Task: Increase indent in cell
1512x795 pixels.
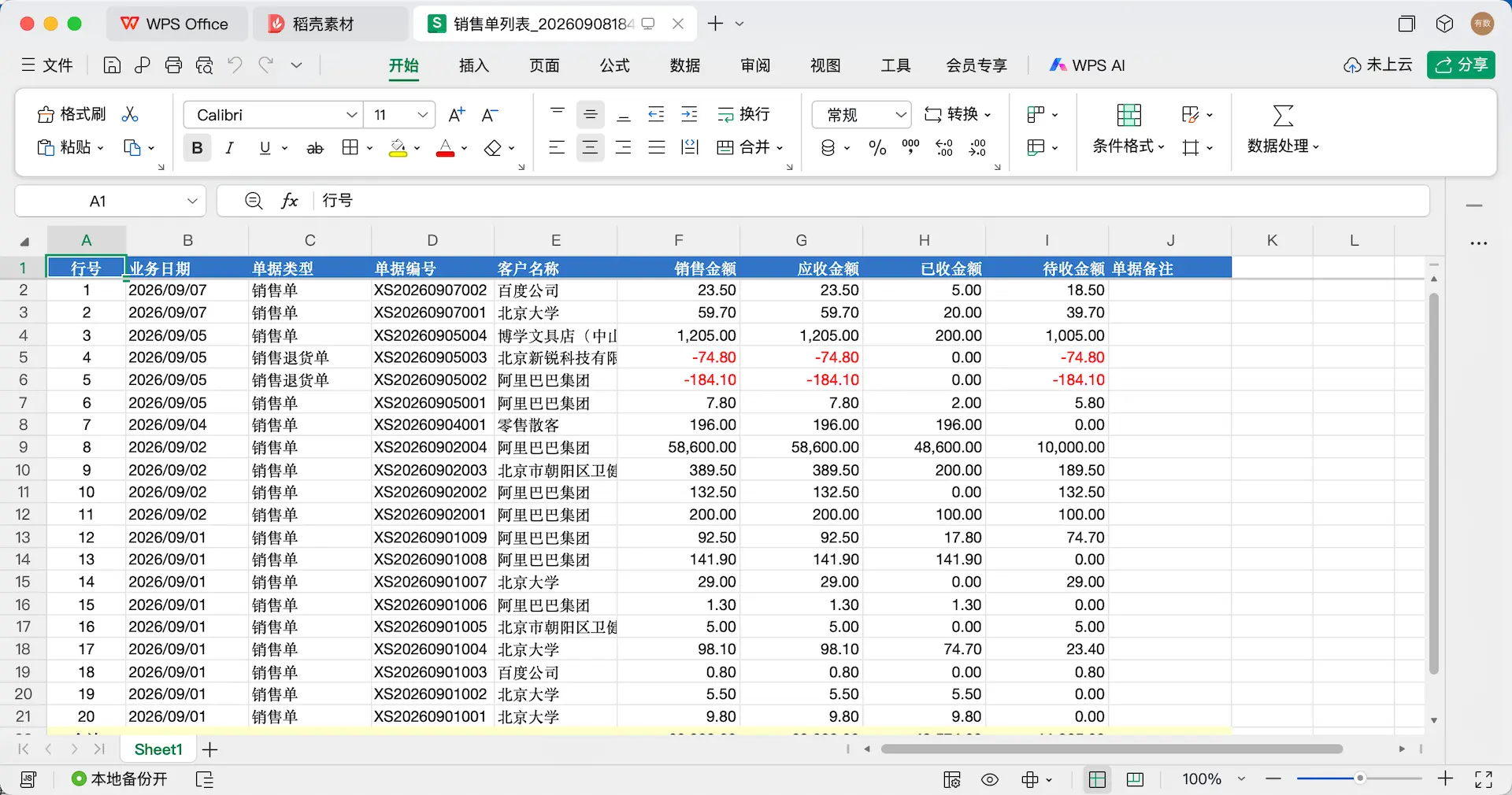Action: [689, 115]
